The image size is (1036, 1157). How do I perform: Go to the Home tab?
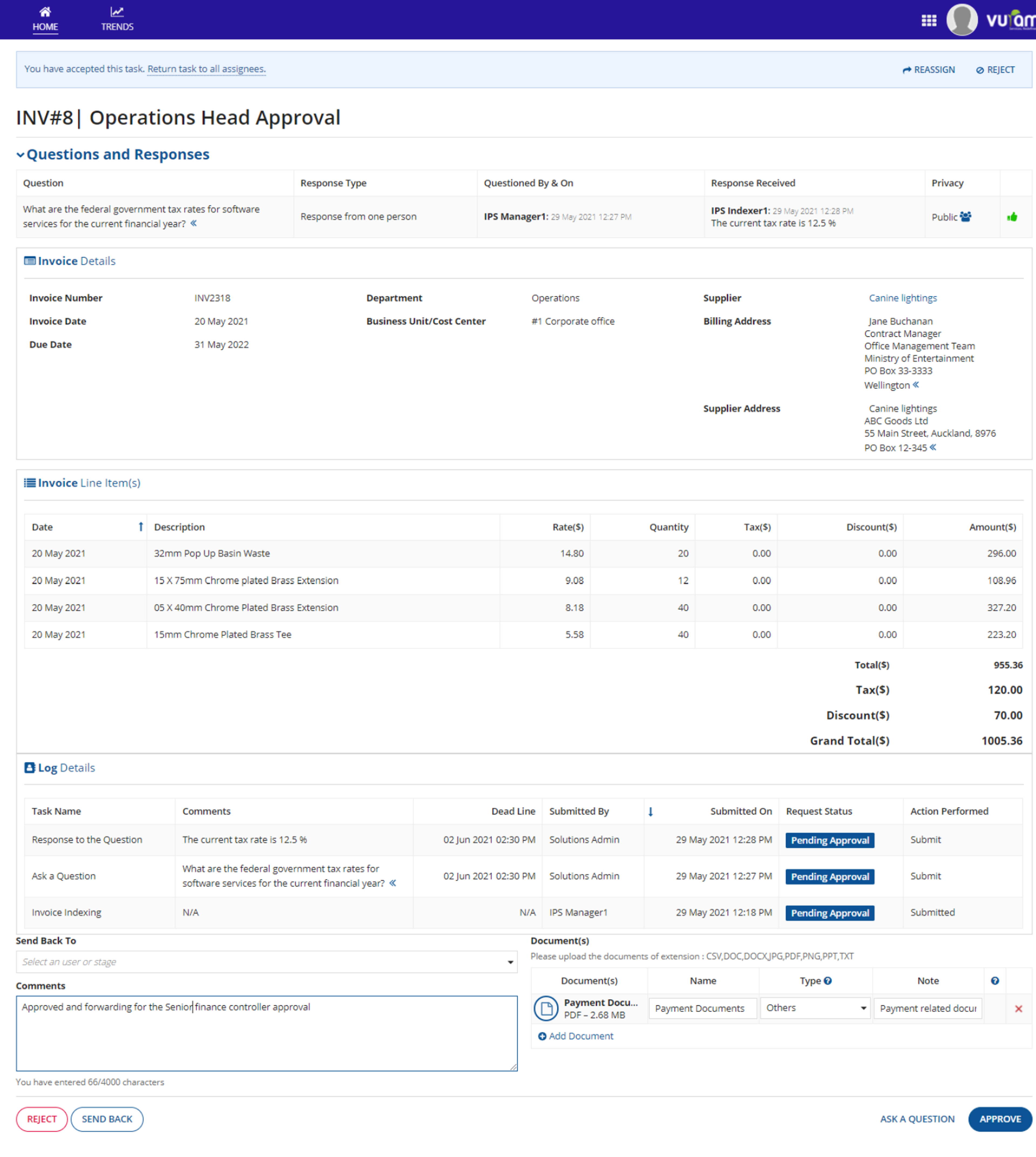[x=45, y=19]
